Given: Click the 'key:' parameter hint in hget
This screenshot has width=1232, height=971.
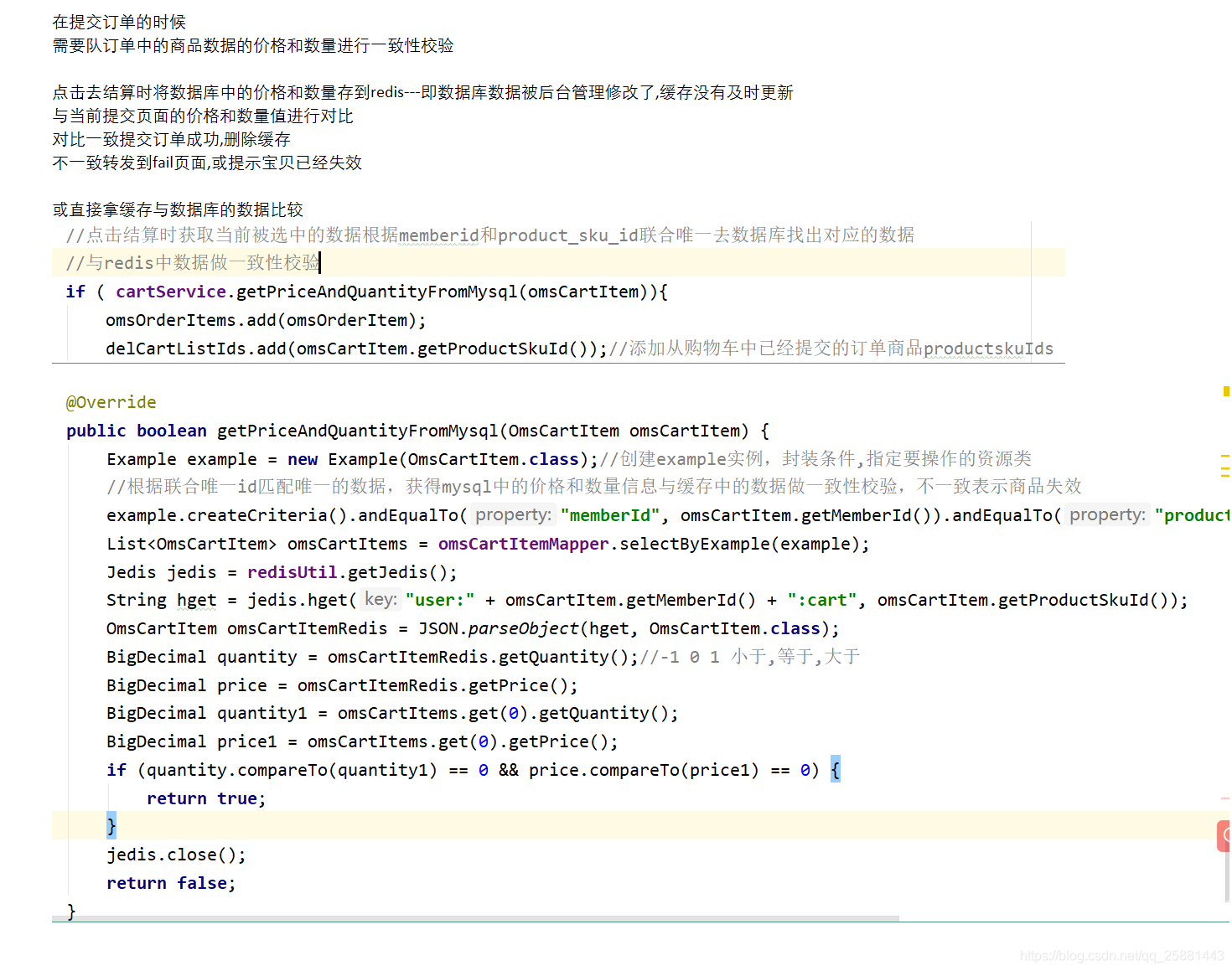Looking at the screenshot, I should [380, 599].
